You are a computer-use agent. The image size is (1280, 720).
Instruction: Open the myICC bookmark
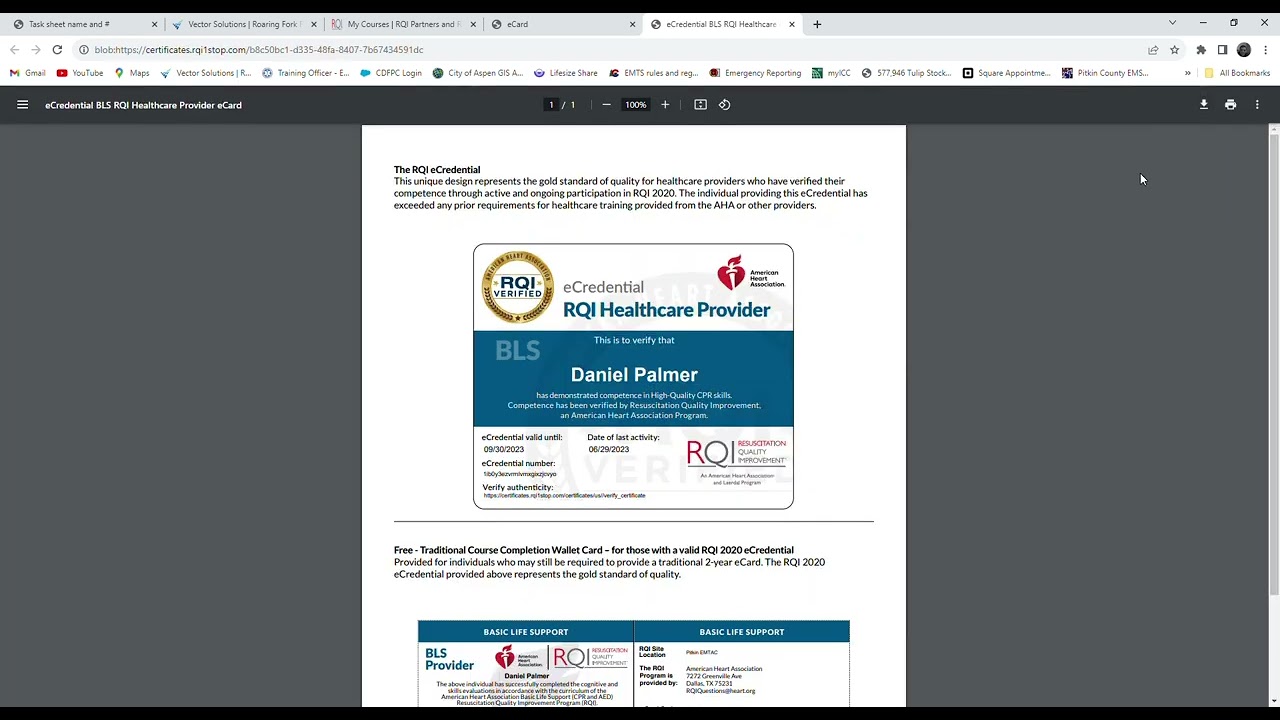[831, 73]
